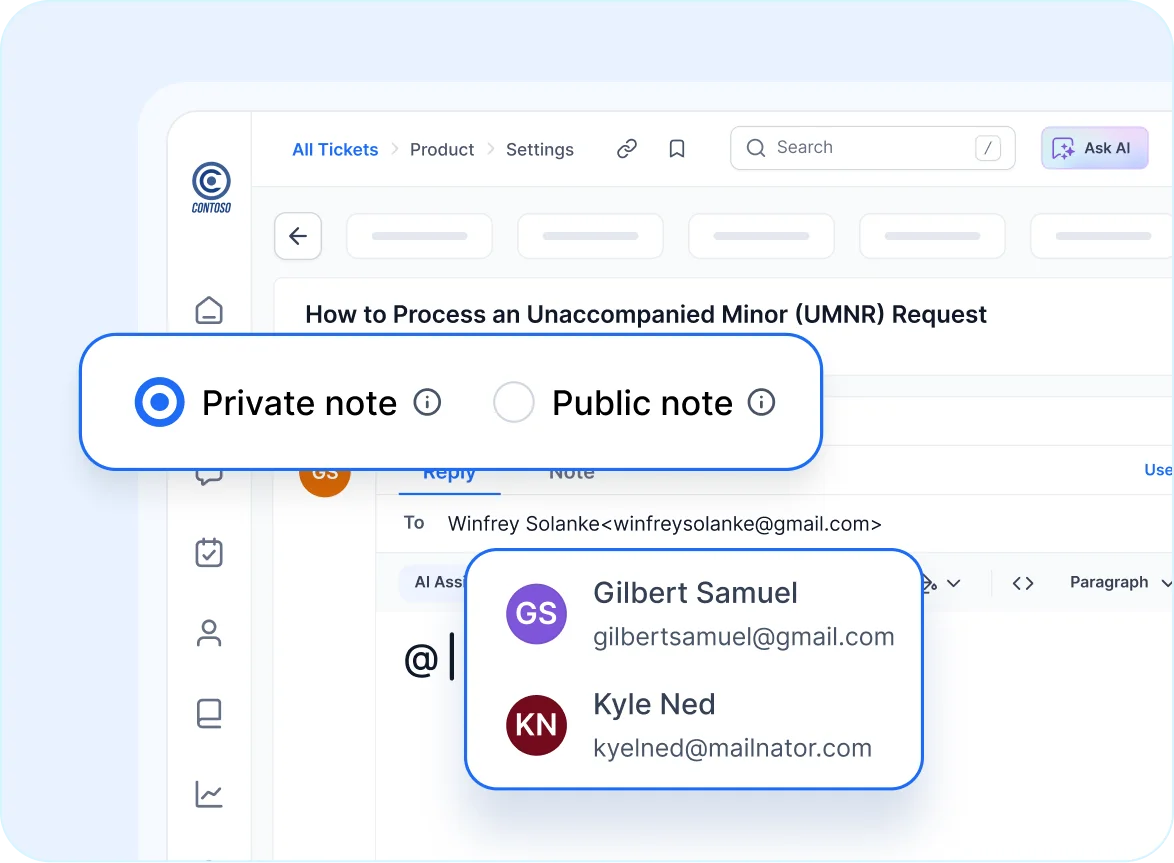
Task: Expand the text color dropdown chevron
Action: click(955, 583)
